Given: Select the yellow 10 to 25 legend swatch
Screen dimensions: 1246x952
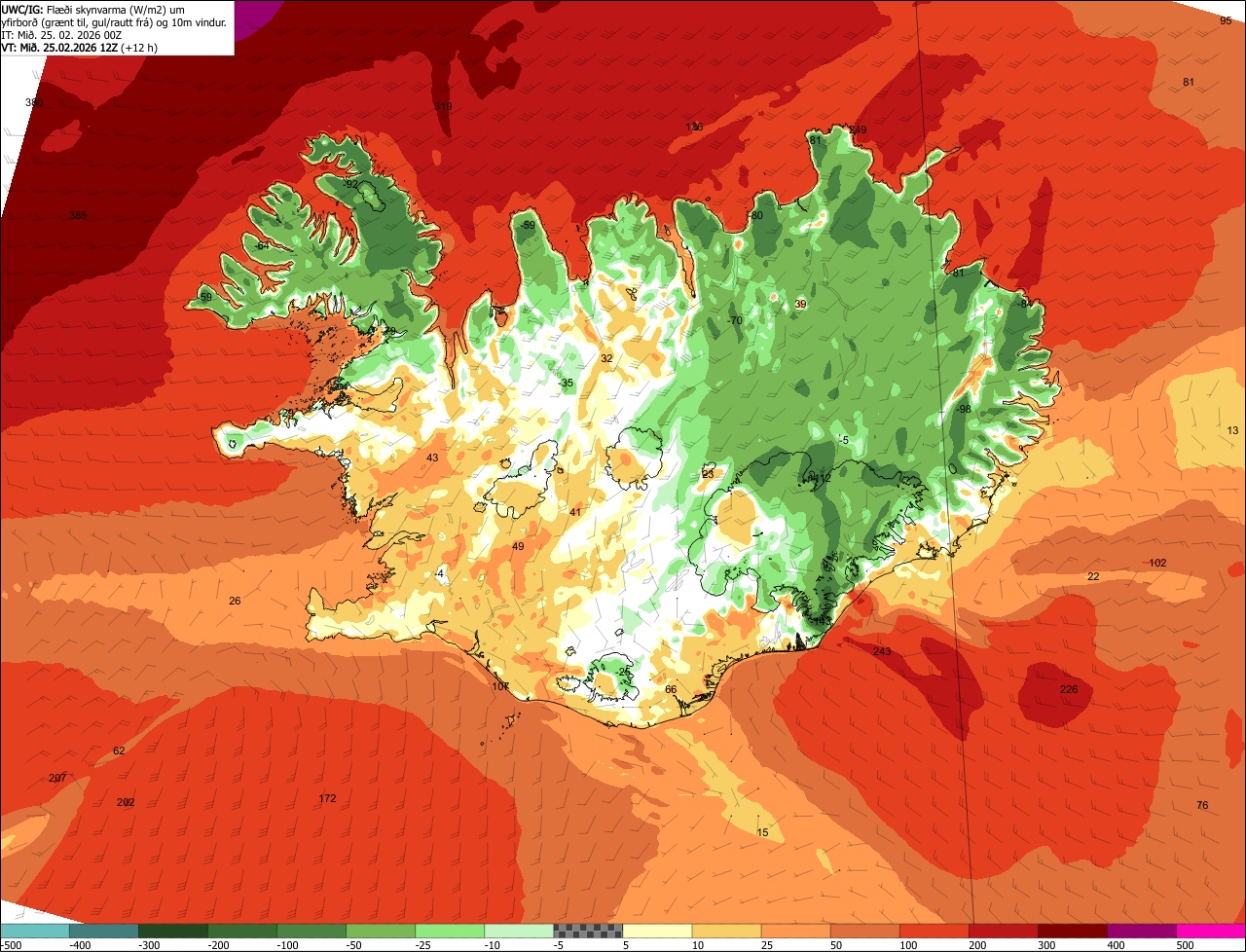Looking at the screenshot, I should point(726,931).
